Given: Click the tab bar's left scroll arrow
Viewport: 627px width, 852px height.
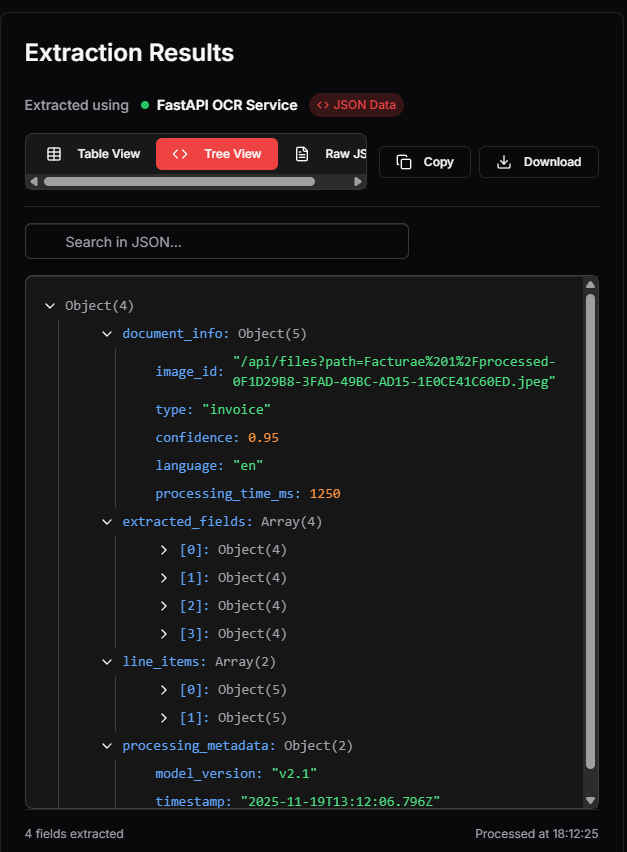Looking at the screenshot, I should (33, 182).
